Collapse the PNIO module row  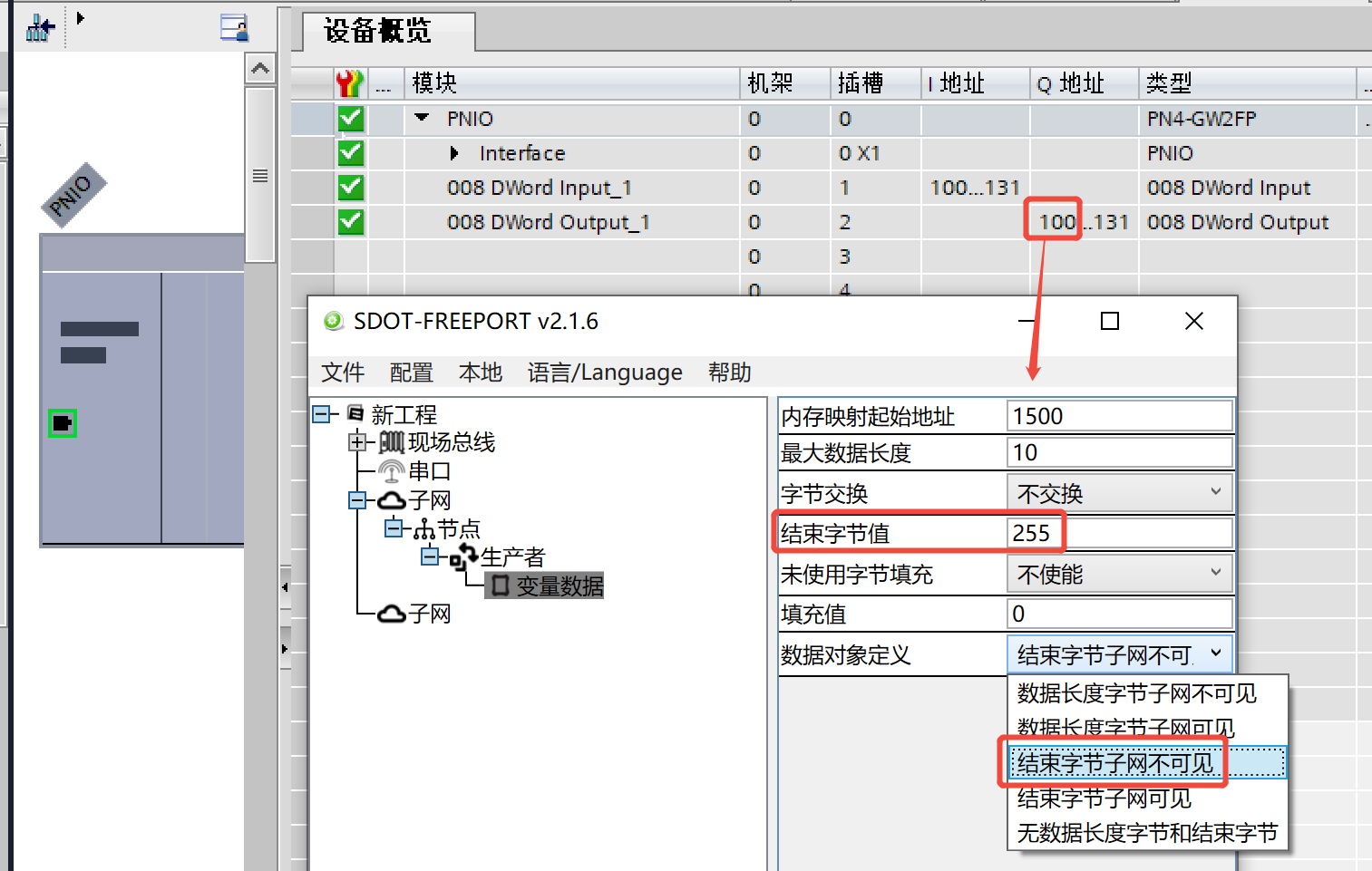point(422,118)
